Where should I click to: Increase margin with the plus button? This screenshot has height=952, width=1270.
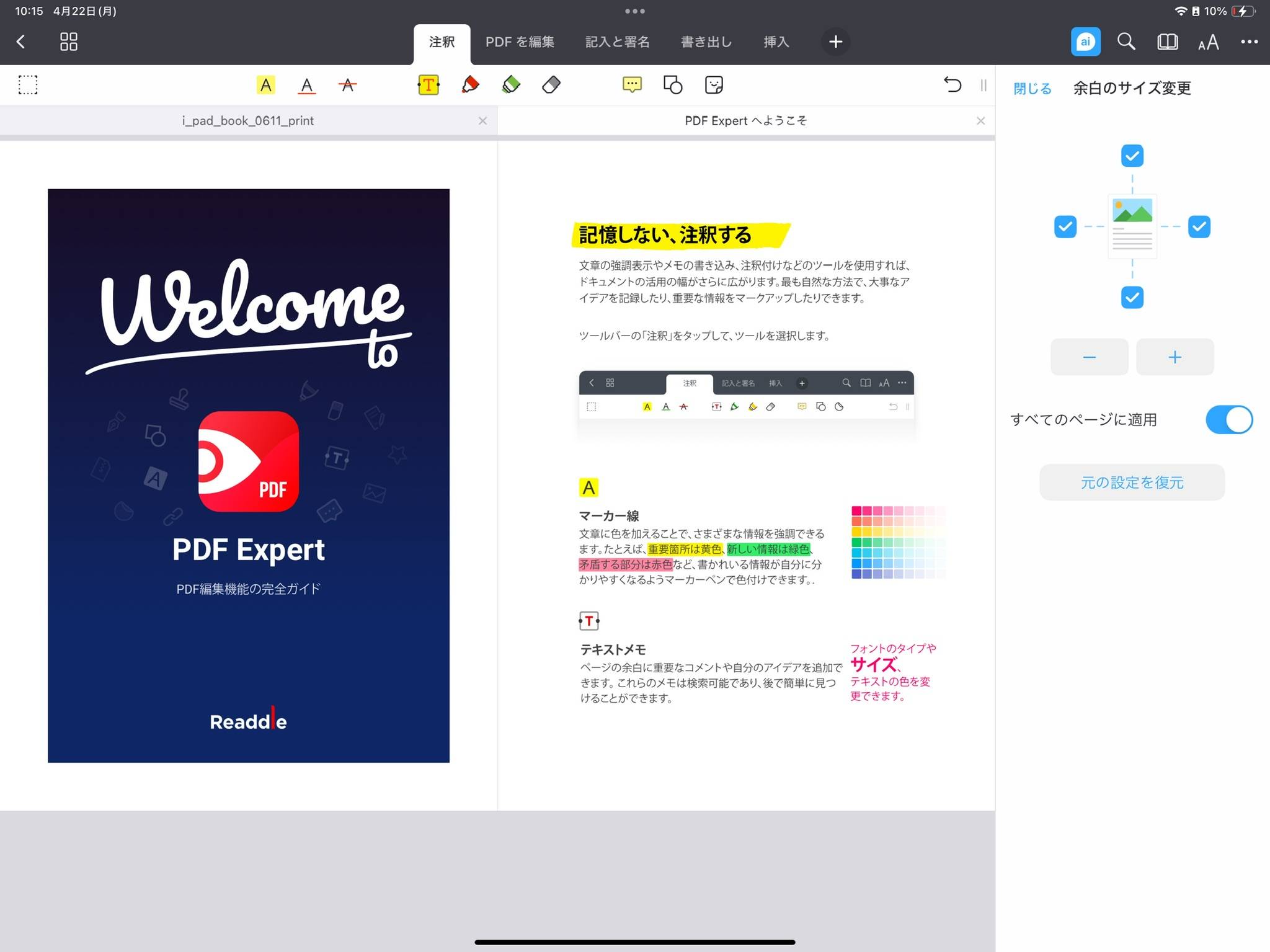[1175, 357]
